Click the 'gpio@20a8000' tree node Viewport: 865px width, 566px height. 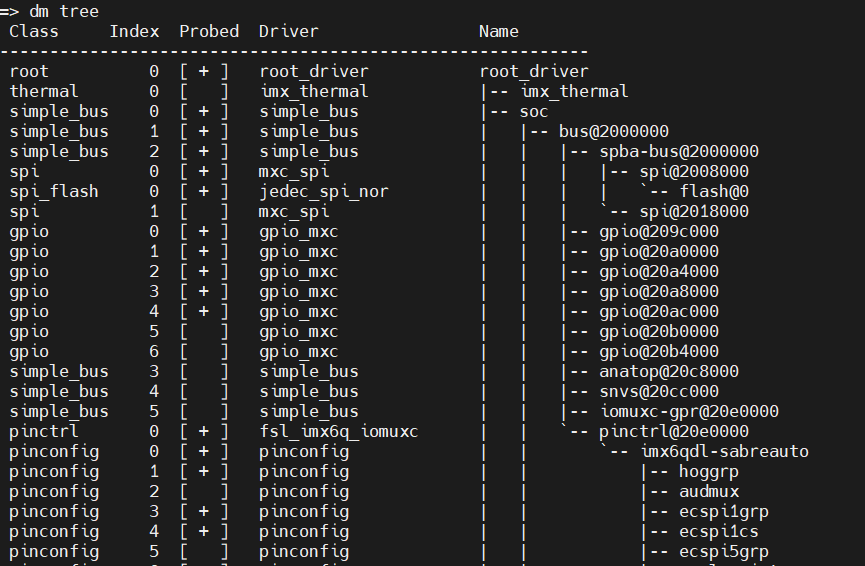pyautogui.click(x=659, y=291)
